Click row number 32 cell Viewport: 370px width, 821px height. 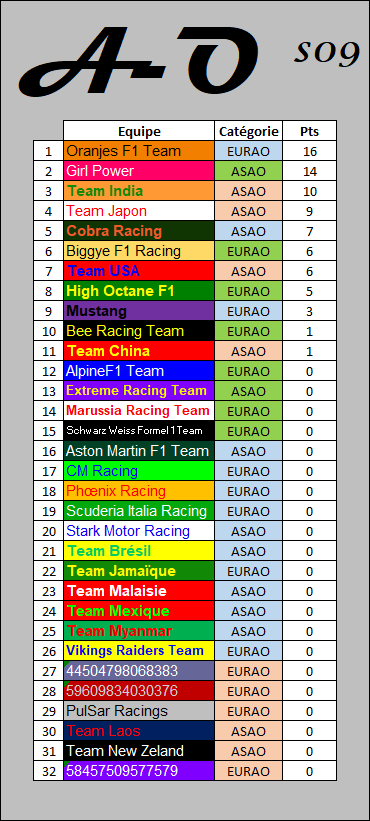[49, 771]
